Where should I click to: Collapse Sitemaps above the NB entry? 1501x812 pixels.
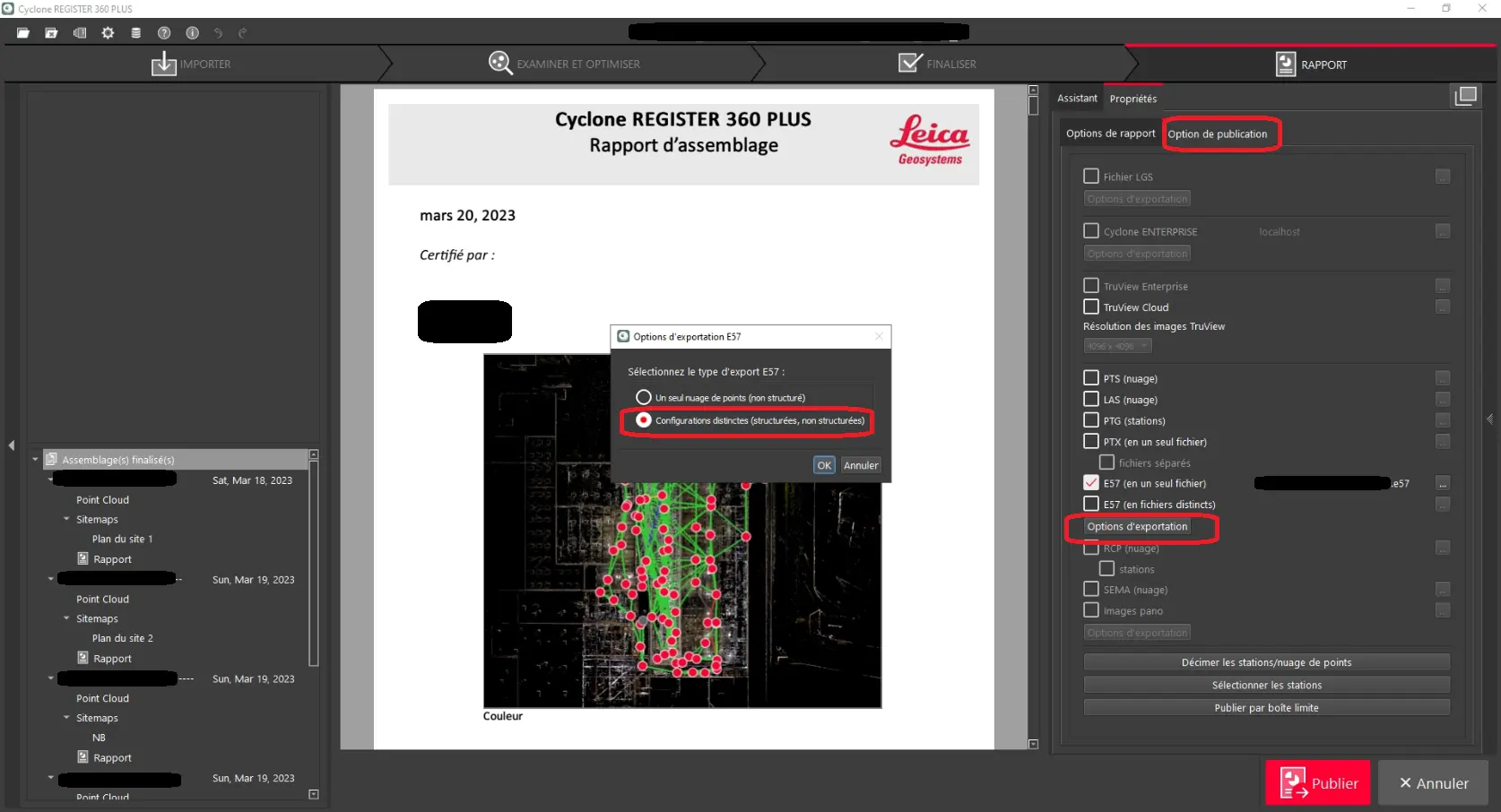point(66,718)
